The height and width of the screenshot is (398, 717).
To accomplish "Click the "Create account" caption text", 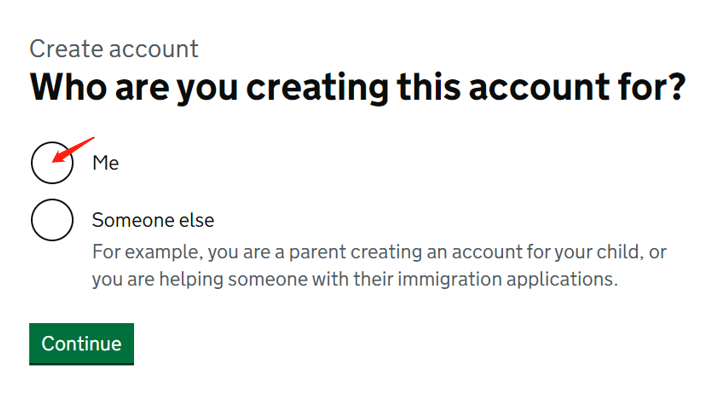I will pyautogui.click(x=114, y=48).
